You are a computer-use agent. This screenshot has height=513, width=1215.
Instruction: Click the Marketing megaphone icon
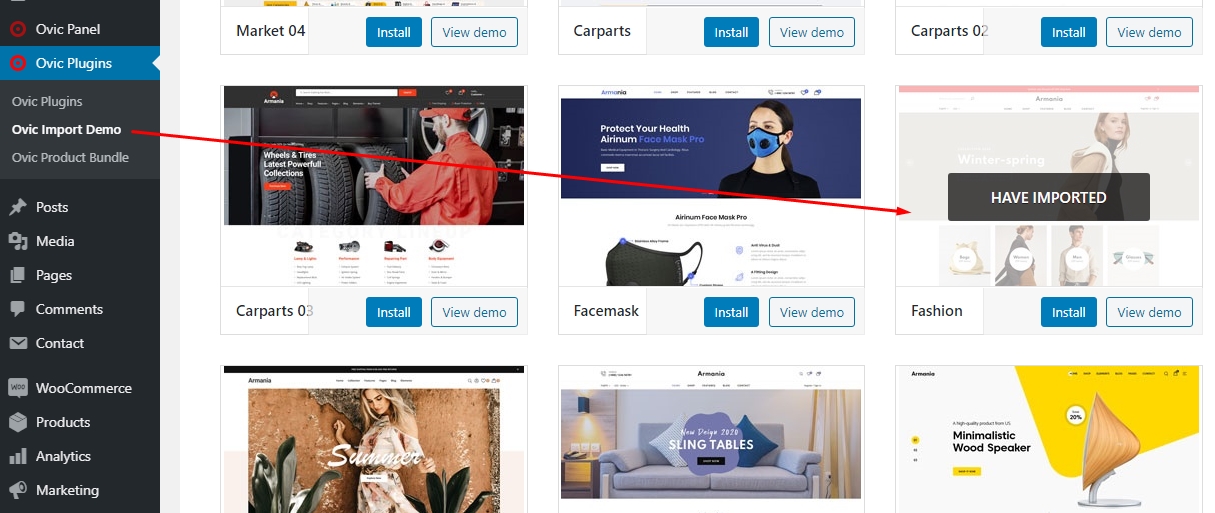pyautogui.click(x=18, y=490)
